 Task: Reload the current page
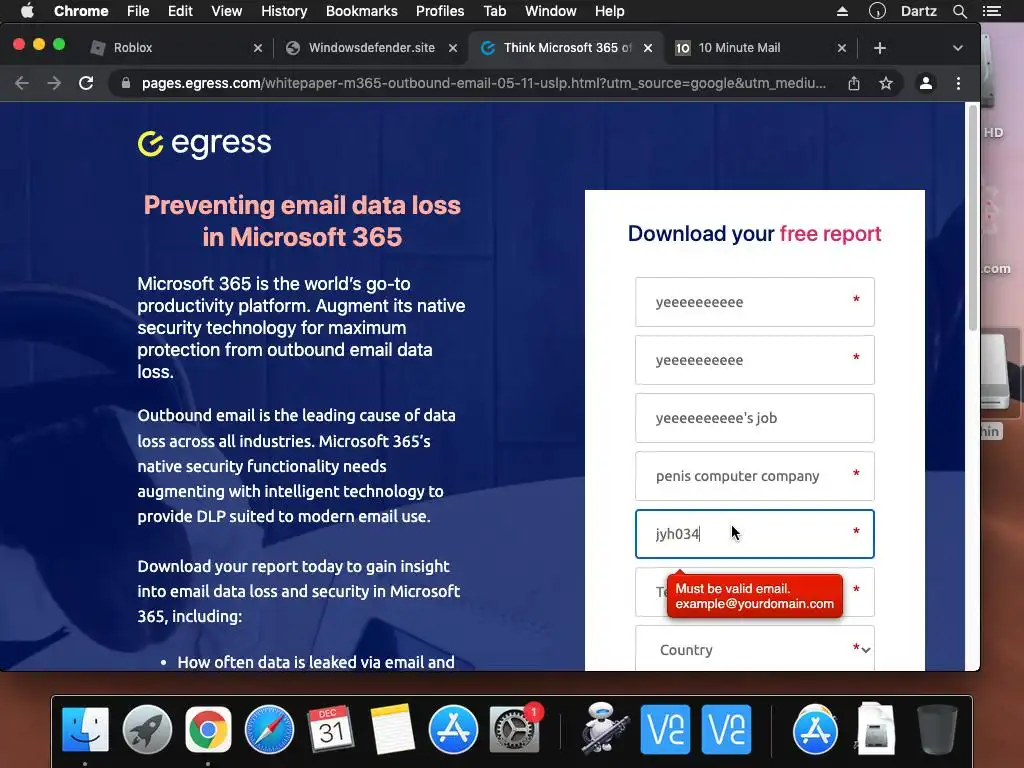coord(86,84)
